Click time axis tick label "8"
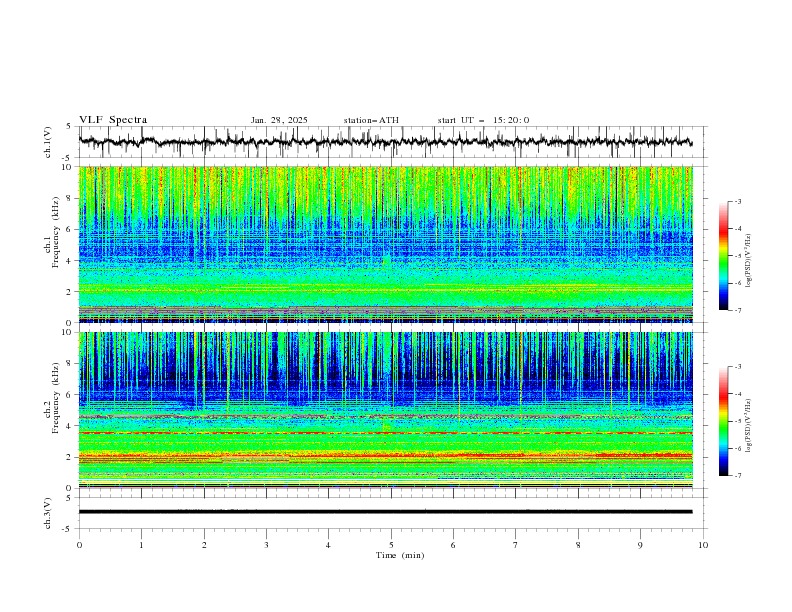The image size is (792, 612). coord(578,545)
